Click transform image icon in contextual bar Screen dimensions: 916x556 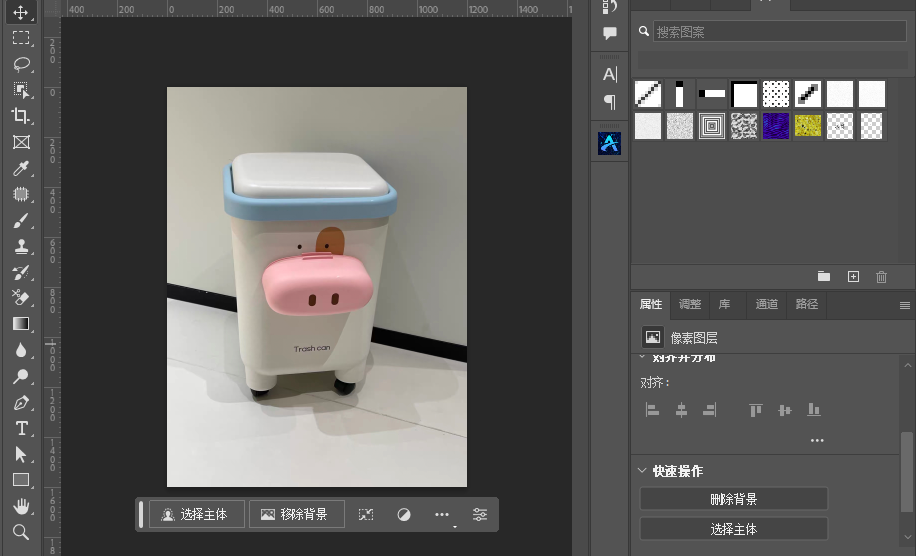[x=366, y=515]
